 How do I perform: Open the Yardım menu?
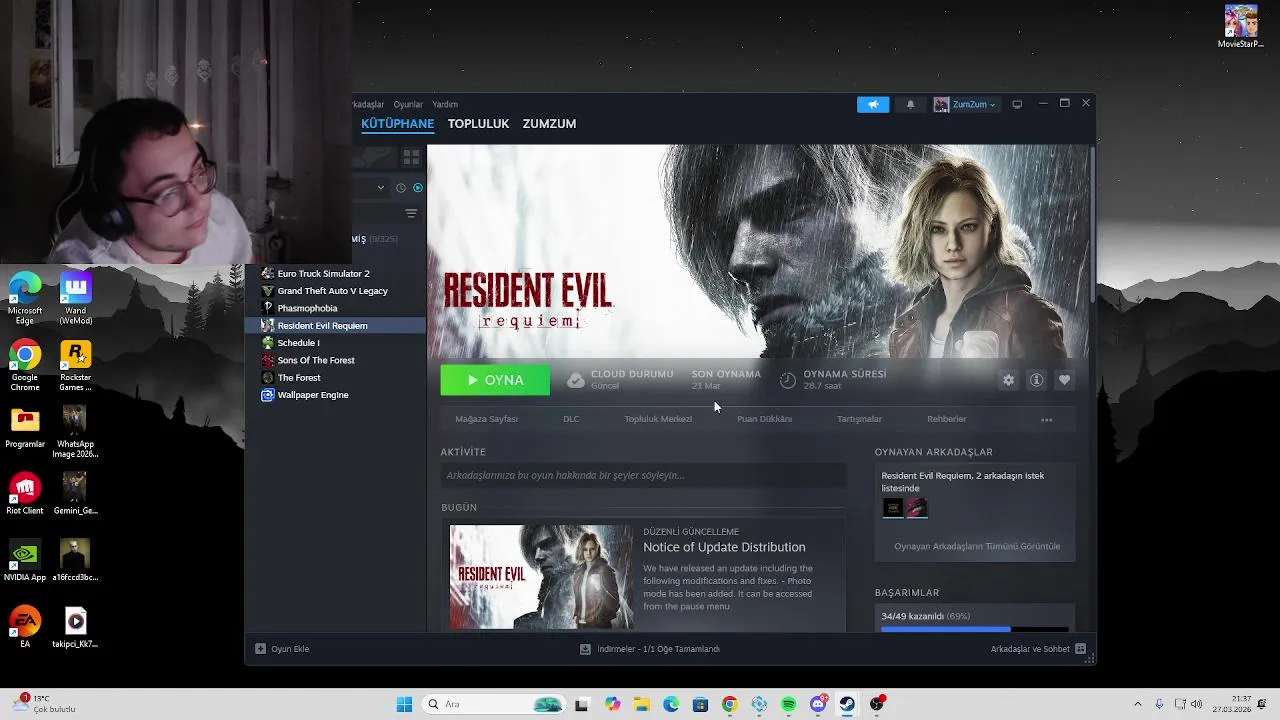click(445, 104)
